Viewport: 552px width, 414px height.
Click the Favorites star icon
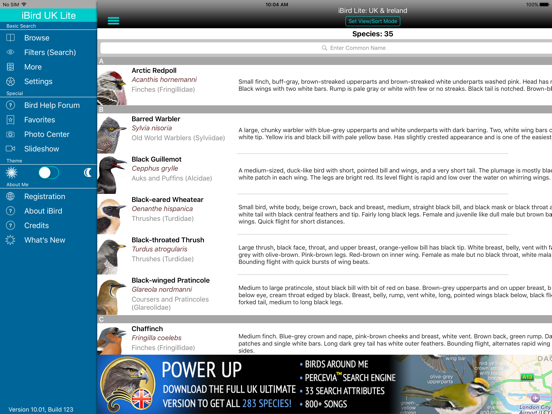[11, 120]
